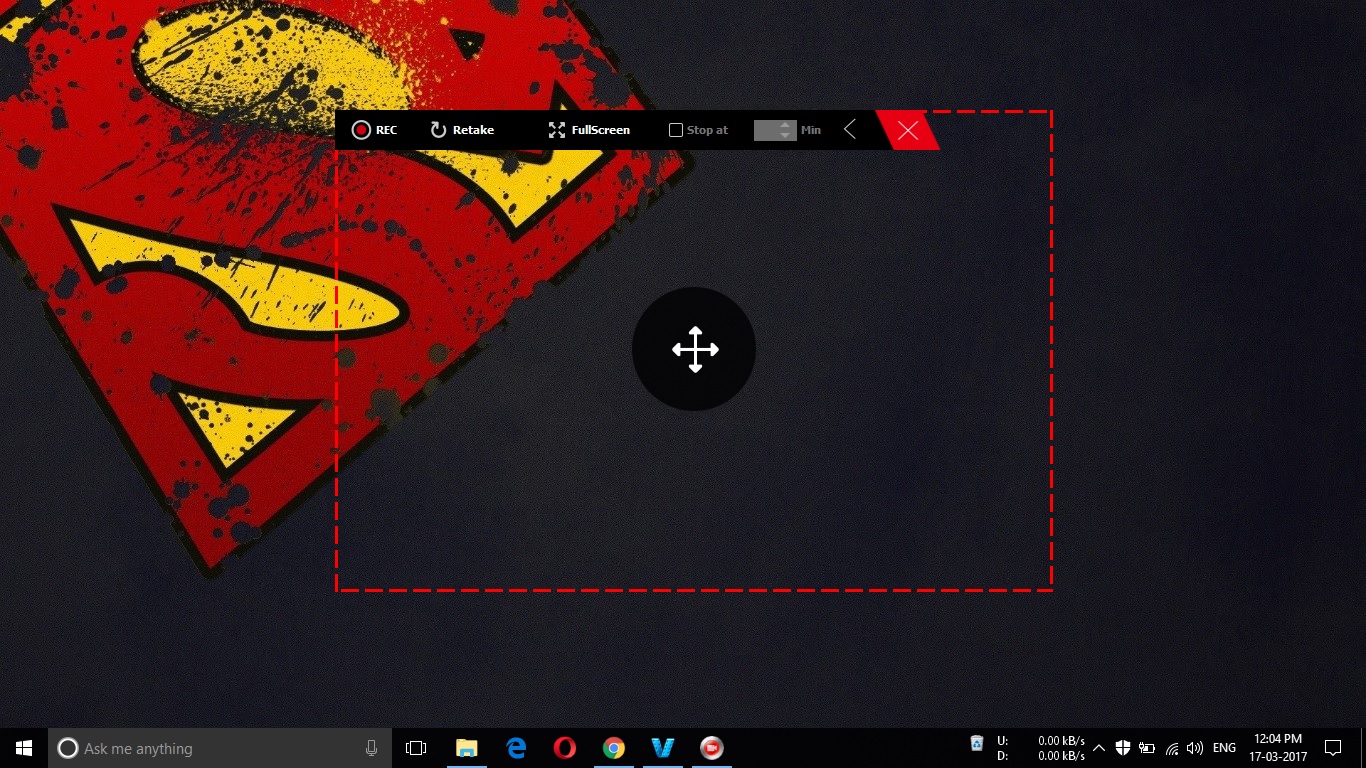
Task: Open the Action Center notifications icon
Action: pos(1333,748)
